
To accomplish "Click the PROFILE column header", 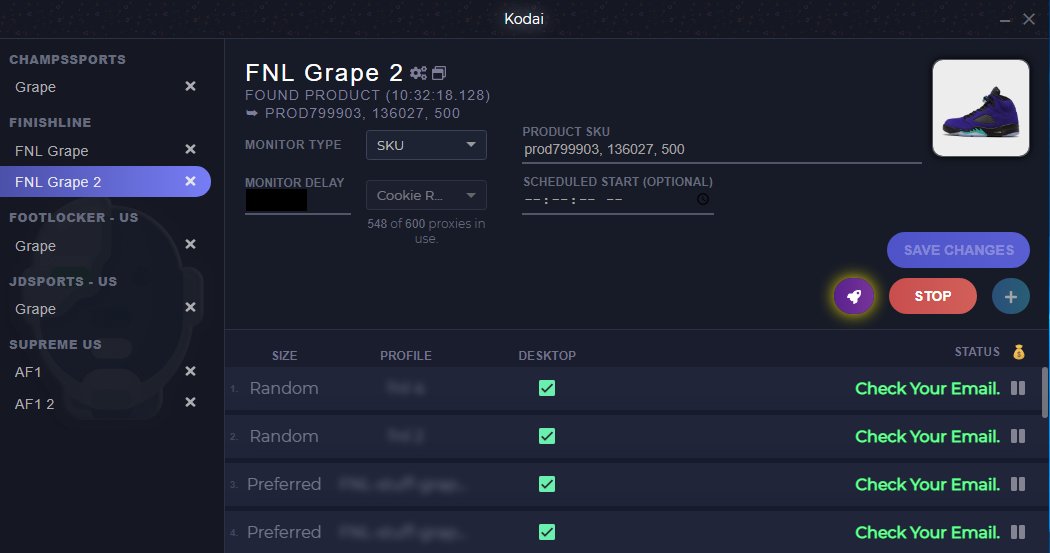I will (406, 356).
